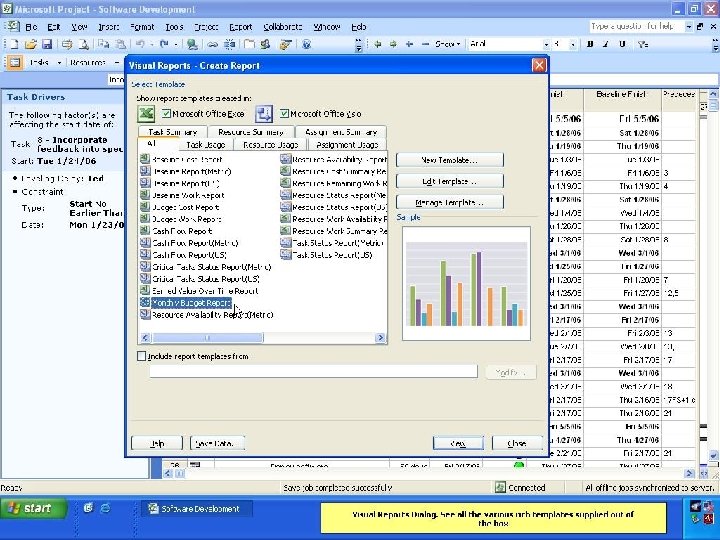The height and width of the screenshot is (540, 720).
Task: Open the Report menu
Action: [x=241, y=27]
